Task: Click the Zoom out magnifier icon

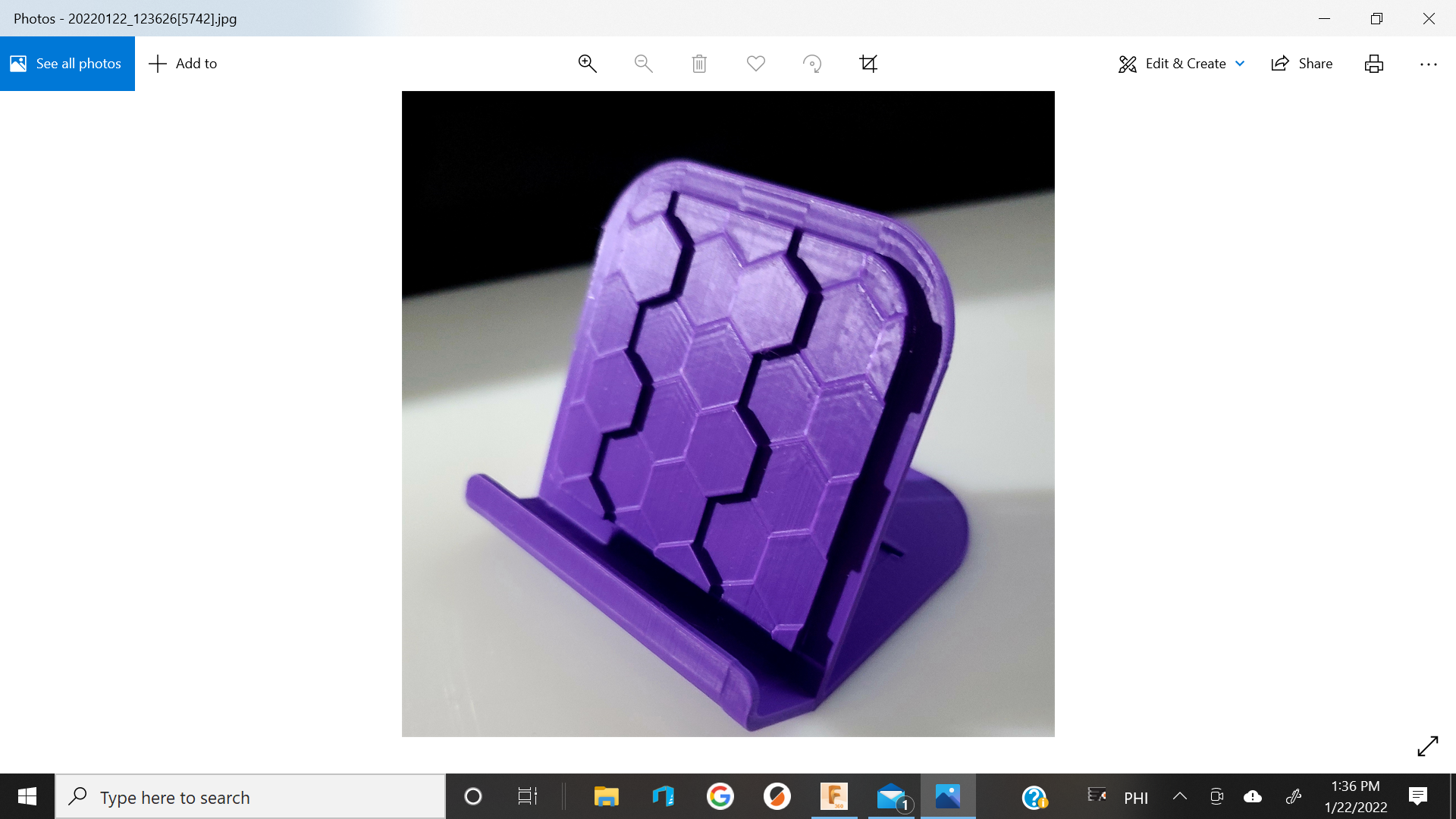Action: pos(643,64)
